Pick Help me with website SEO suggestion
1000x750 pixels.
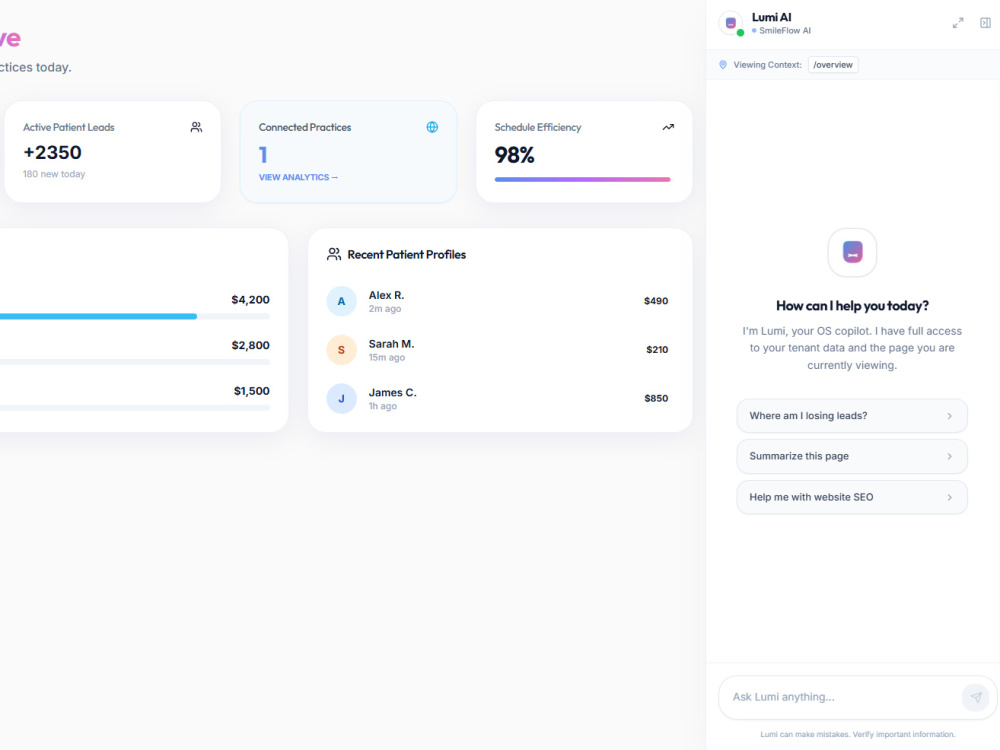click(x=852, y=497)
